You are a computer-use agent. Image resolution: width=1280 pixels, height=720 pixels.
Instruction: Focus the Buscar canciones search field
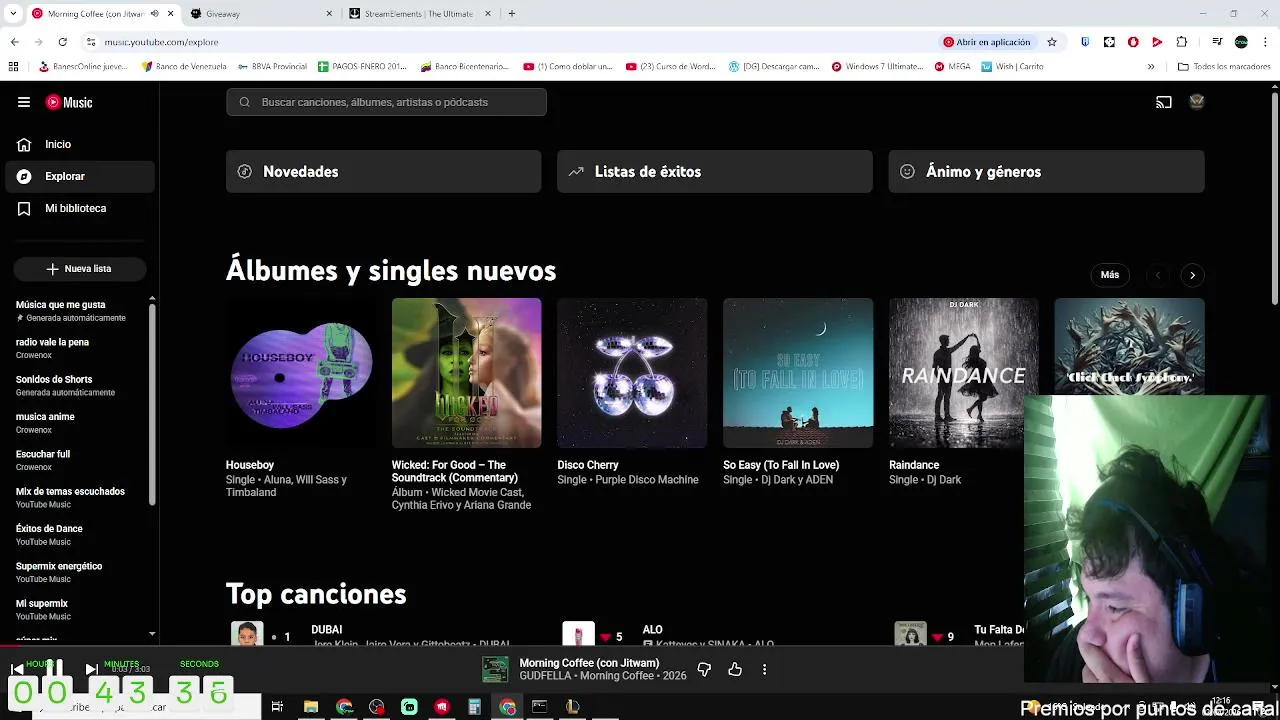point(386,102)
